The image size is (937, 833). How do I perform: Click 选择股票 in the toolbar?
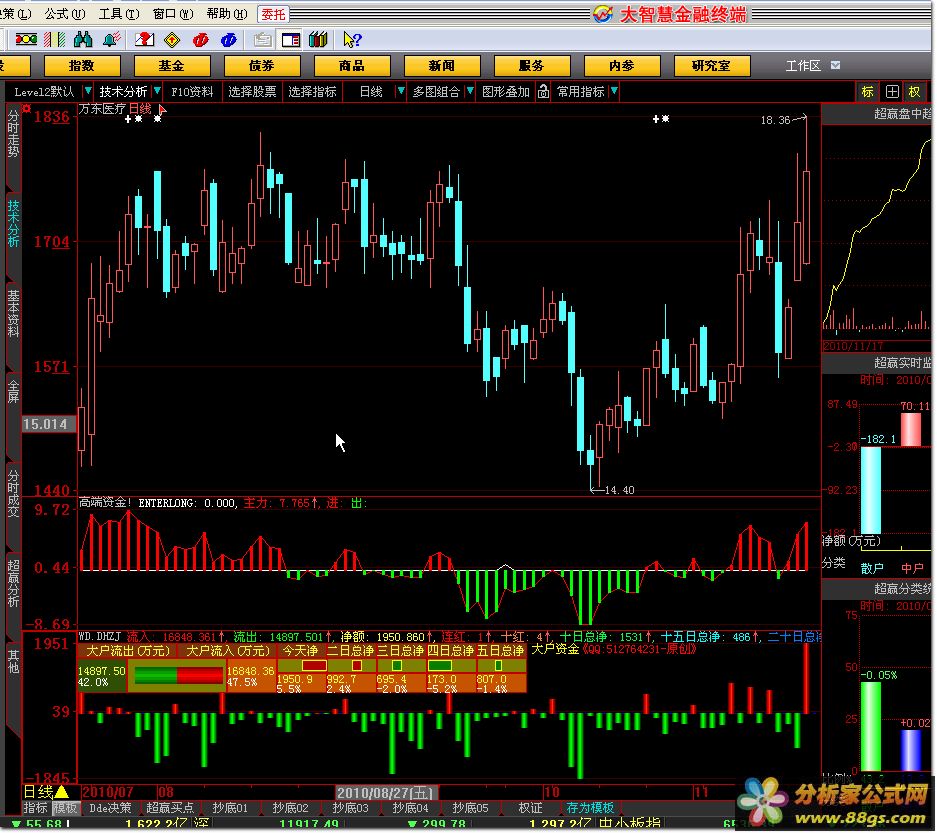252,91
